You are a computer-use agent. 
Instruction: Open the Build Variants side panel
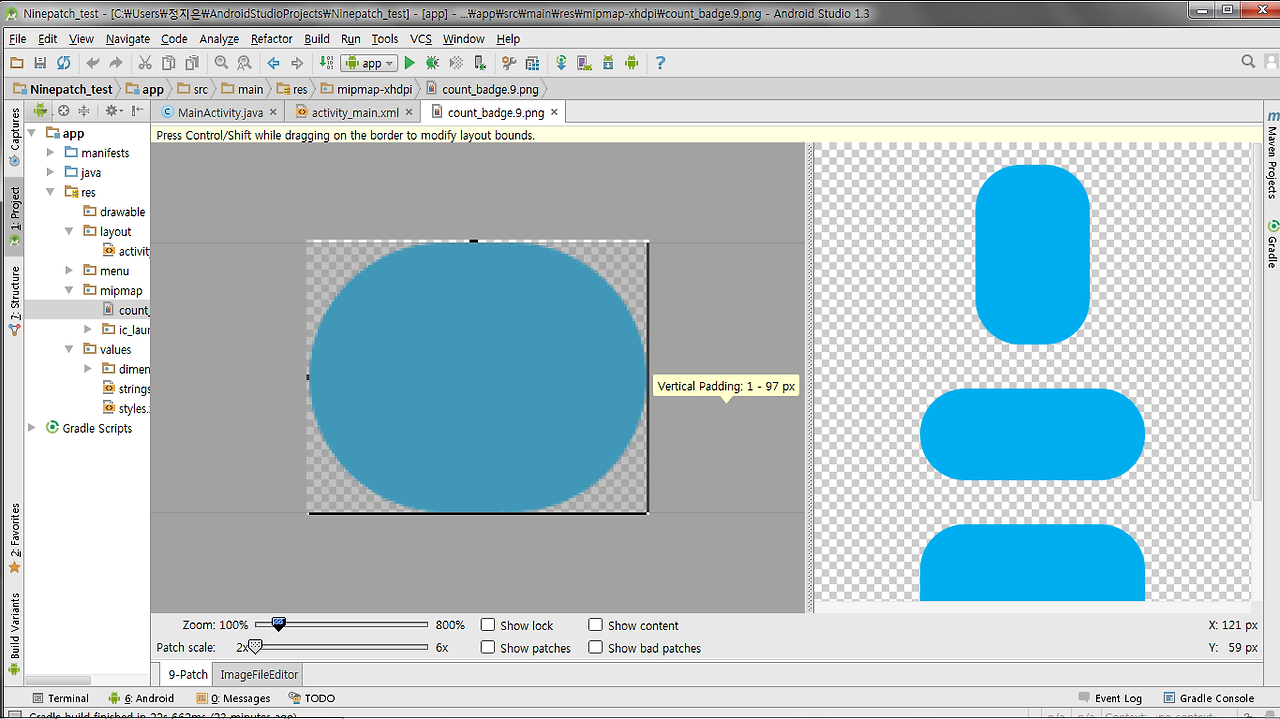point(14,634)
